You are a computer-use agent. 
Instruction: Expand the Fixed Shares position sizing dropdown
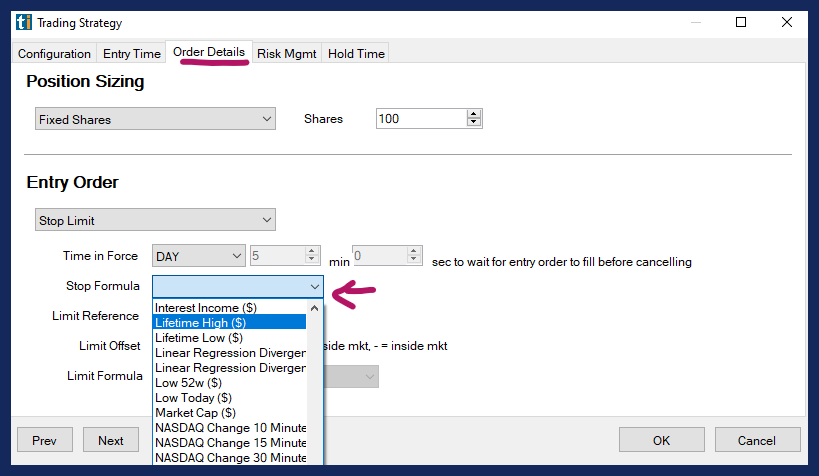click(x=155, y=119)
